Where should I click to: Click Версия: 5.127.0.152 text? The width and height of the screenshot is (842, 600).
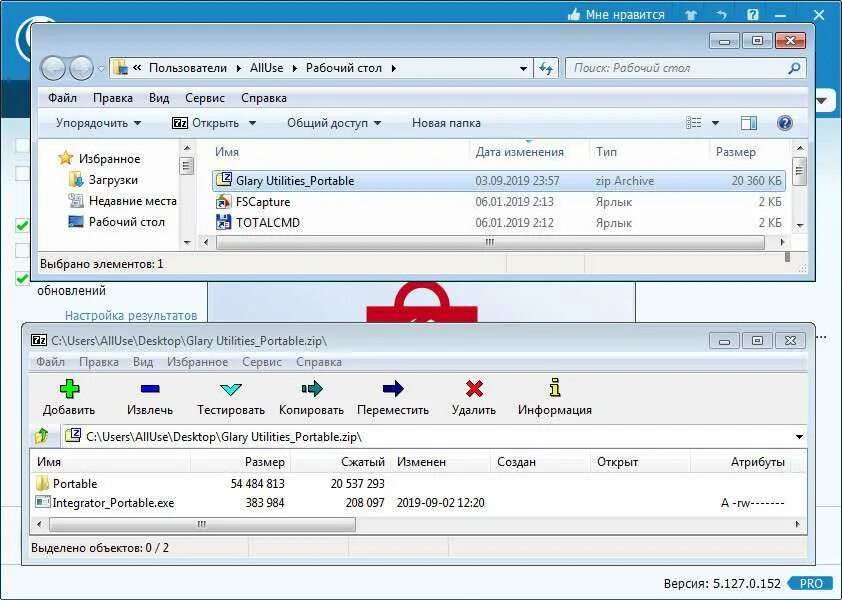point(722,583)
